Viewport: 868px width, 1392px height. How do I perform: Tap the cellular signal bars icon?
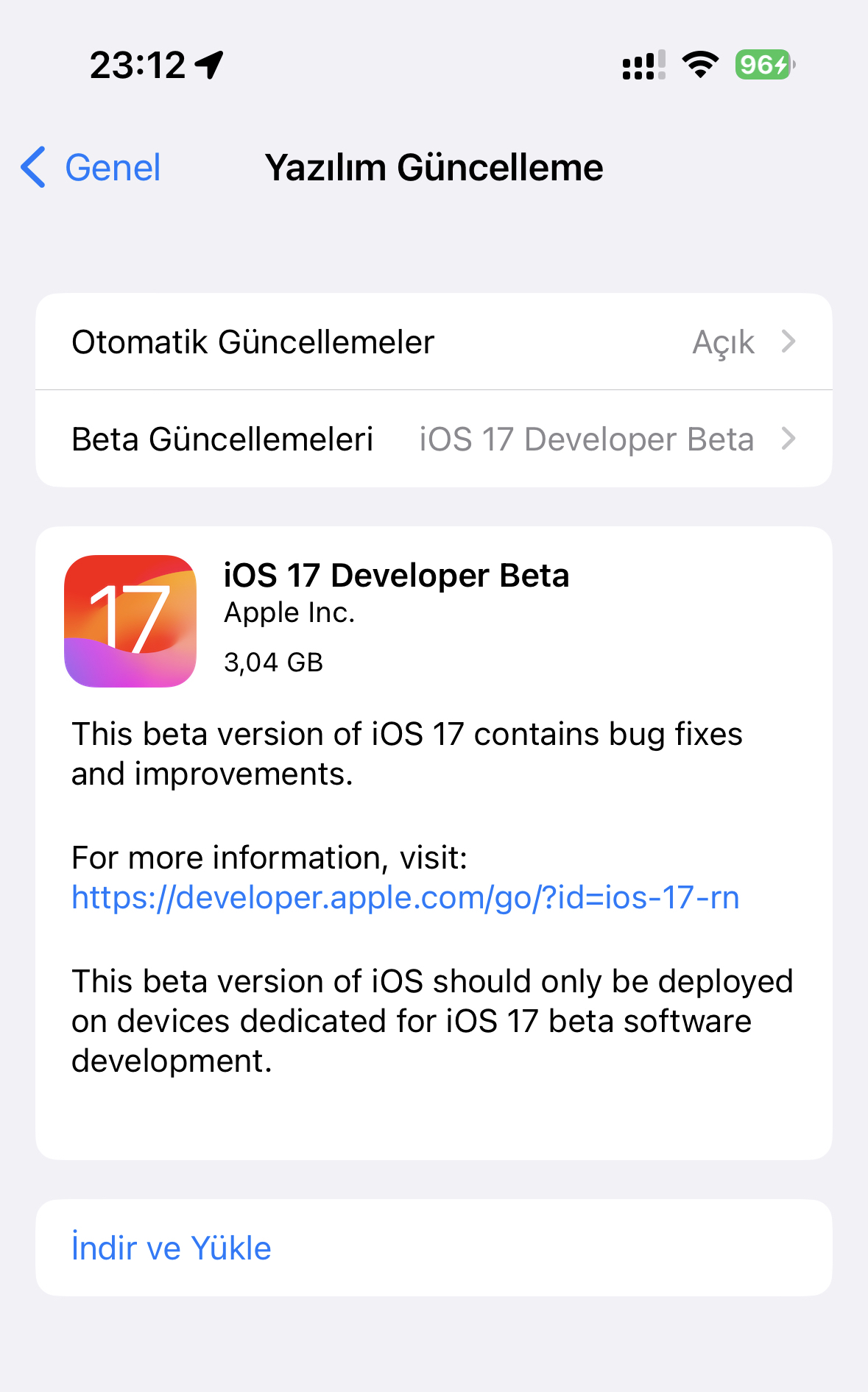644,65
